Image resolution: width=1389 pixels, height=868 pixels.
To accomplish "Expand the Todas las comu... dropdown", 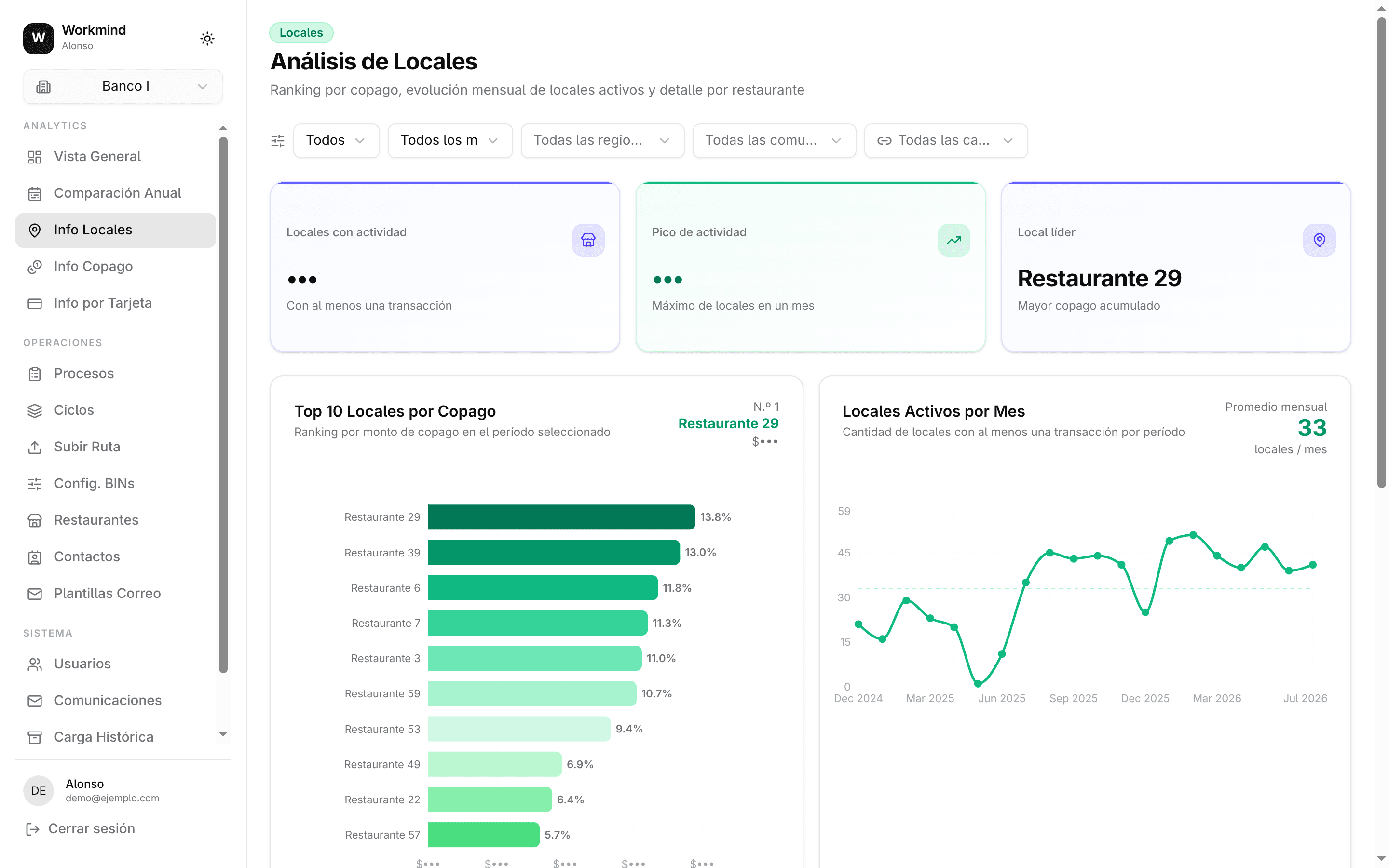I will click(774, 141).
